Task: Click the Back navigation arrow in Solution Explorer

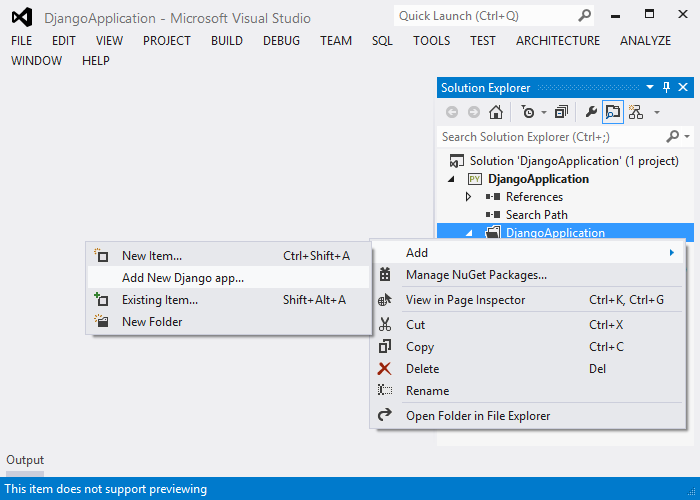Action: (x=452, y=112)
